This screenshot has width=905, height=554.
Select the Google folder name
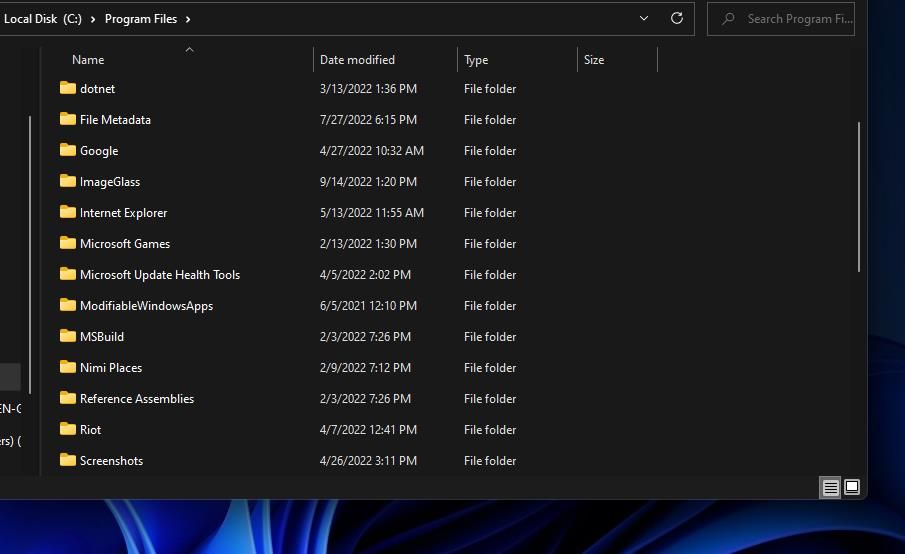click(x=99, y=151)
